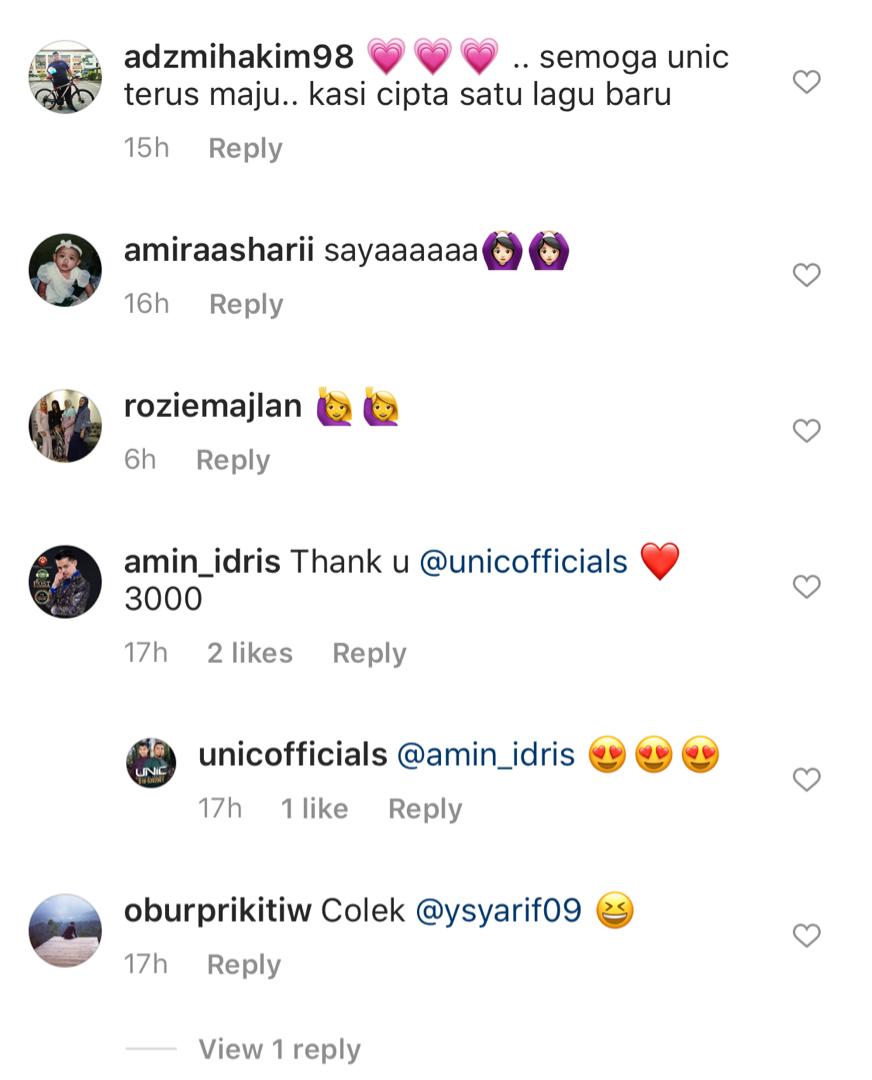This screenshot has height=1080, width=872.
Task: Open the unicofficials avatar in reply
Action: (151, 763)
